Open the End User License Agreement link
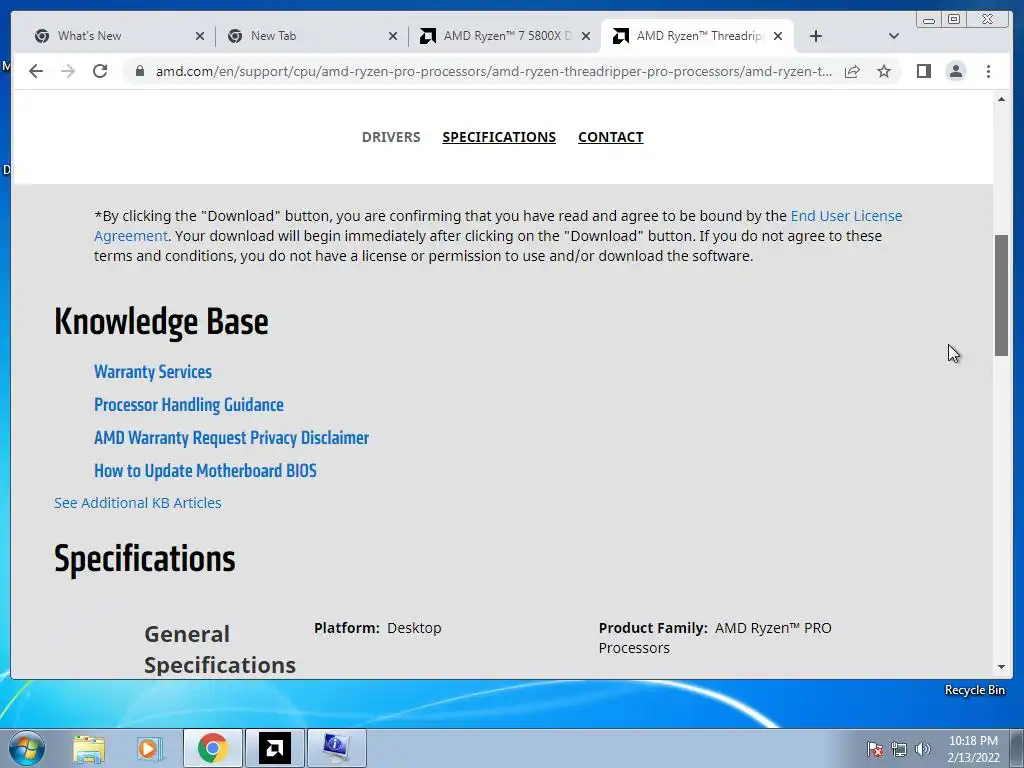Screen dimensions: 1024x768 (846, 216)
